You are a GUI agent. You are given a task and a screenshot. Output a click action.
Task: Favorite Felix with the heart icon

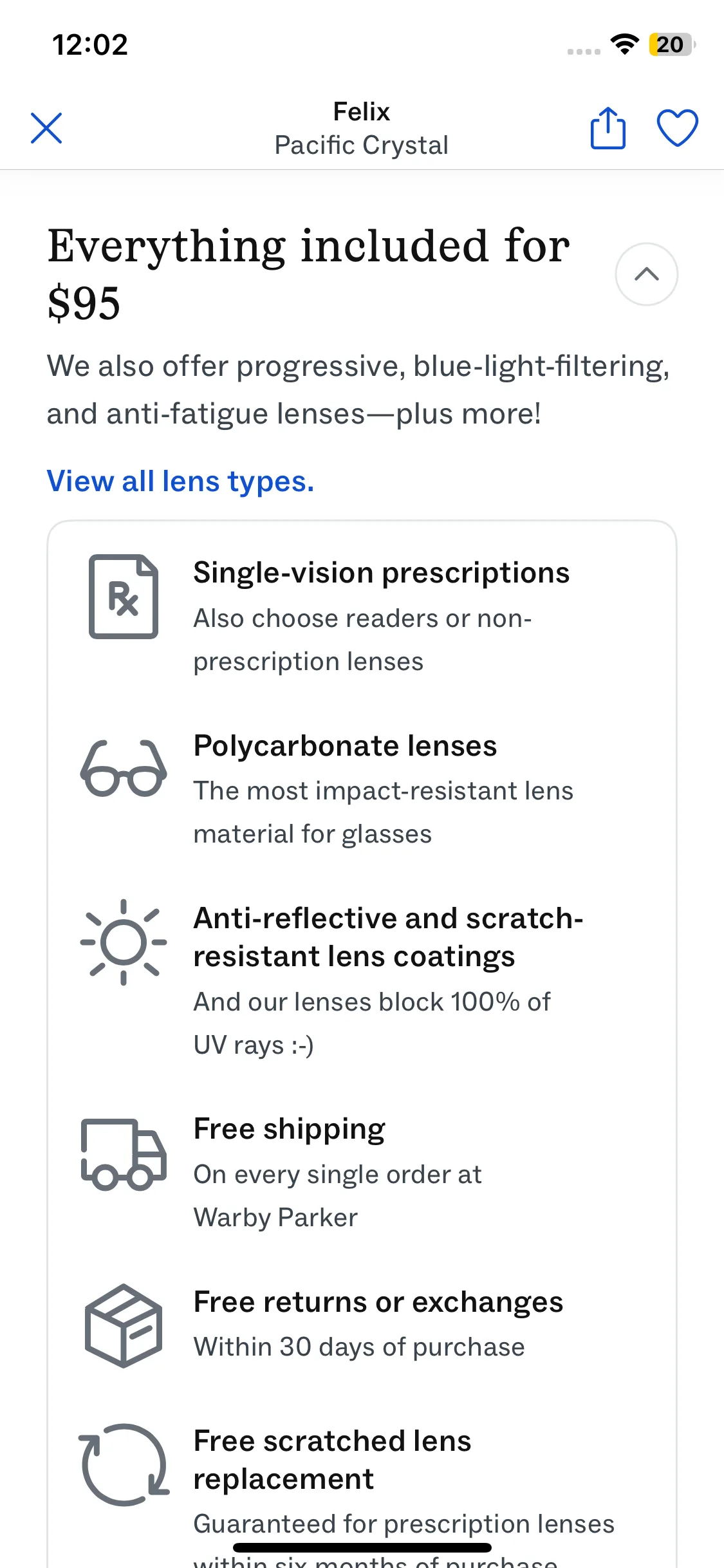pos(677,128)
